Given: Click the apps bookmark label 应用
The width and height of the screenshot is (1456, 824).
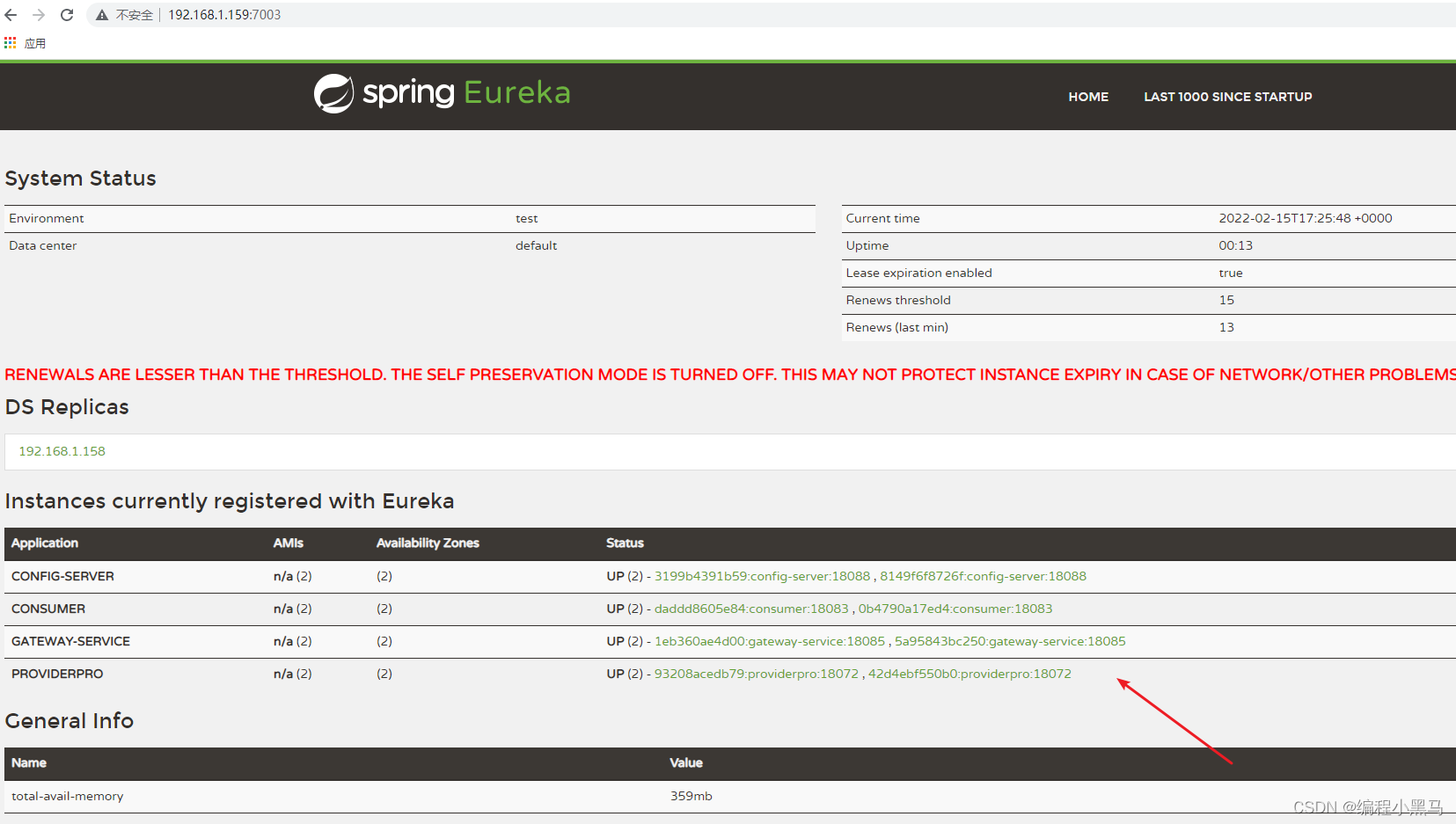Looking at the screenshot, I should pyautogui.click(x=35, y=43).
